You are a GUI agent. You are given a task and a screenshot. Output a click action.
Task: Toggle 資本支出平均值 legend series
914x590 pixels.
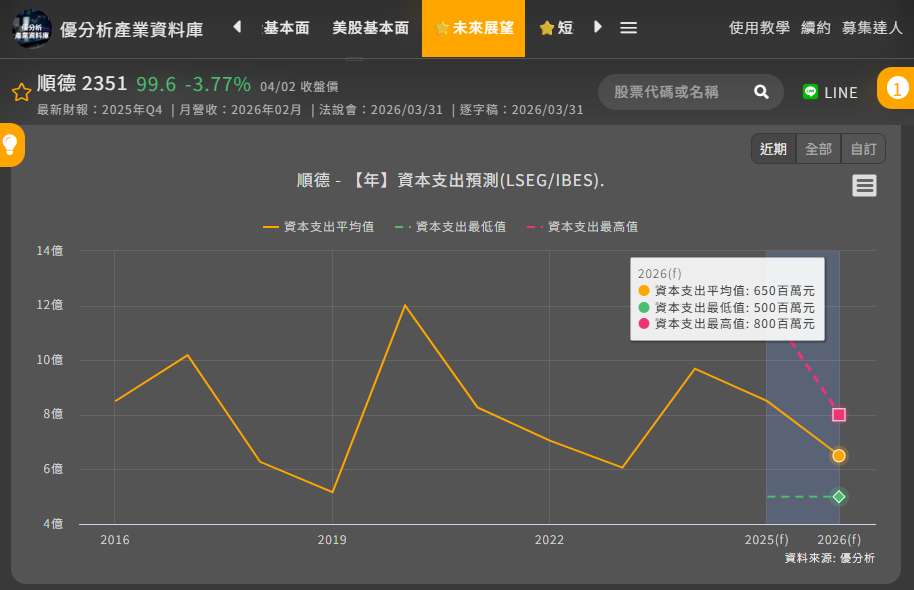tap(319, 227)
